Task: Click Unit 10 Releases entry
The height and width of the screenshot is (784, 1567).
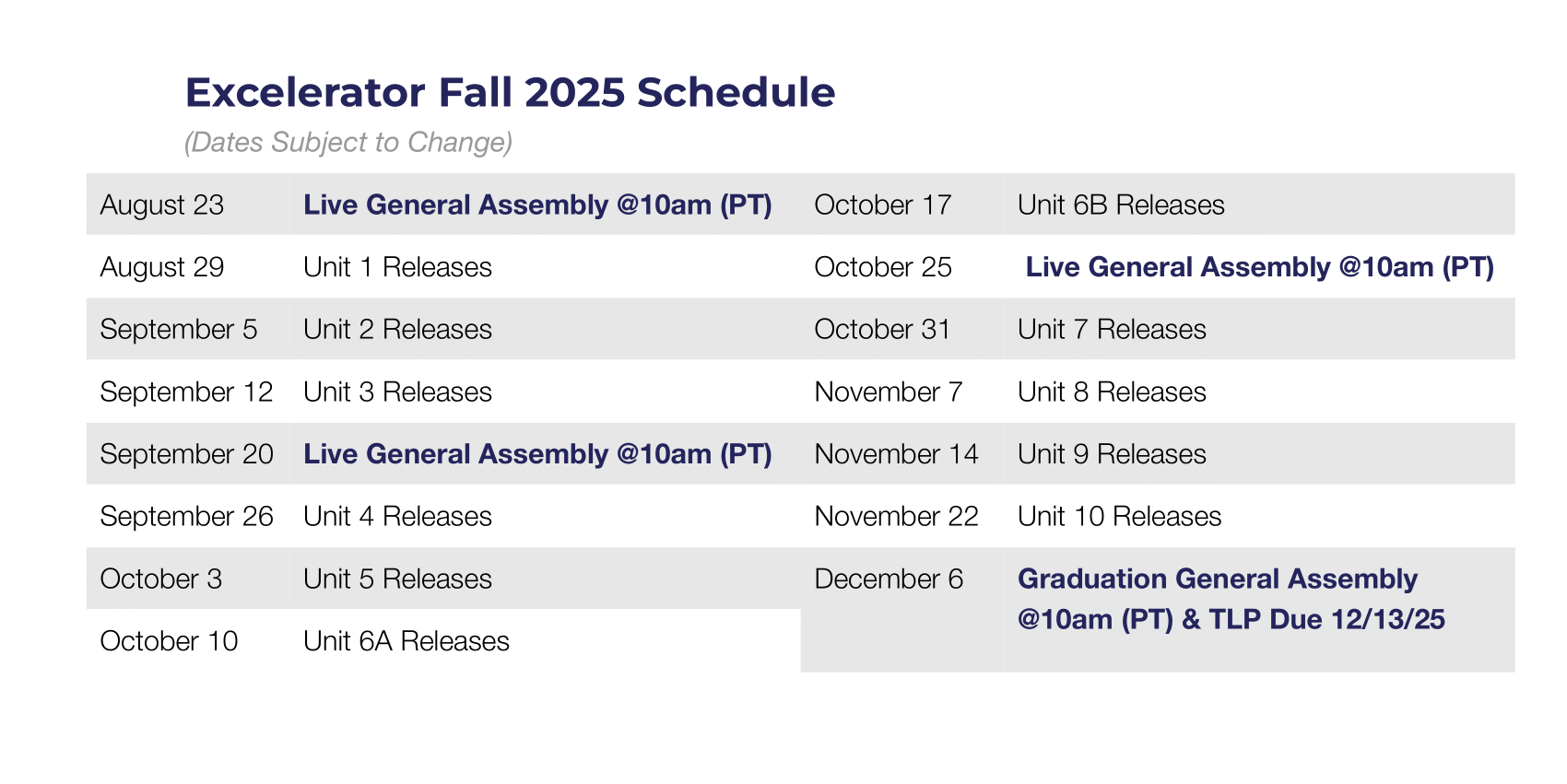Action: coord(1119,516)
